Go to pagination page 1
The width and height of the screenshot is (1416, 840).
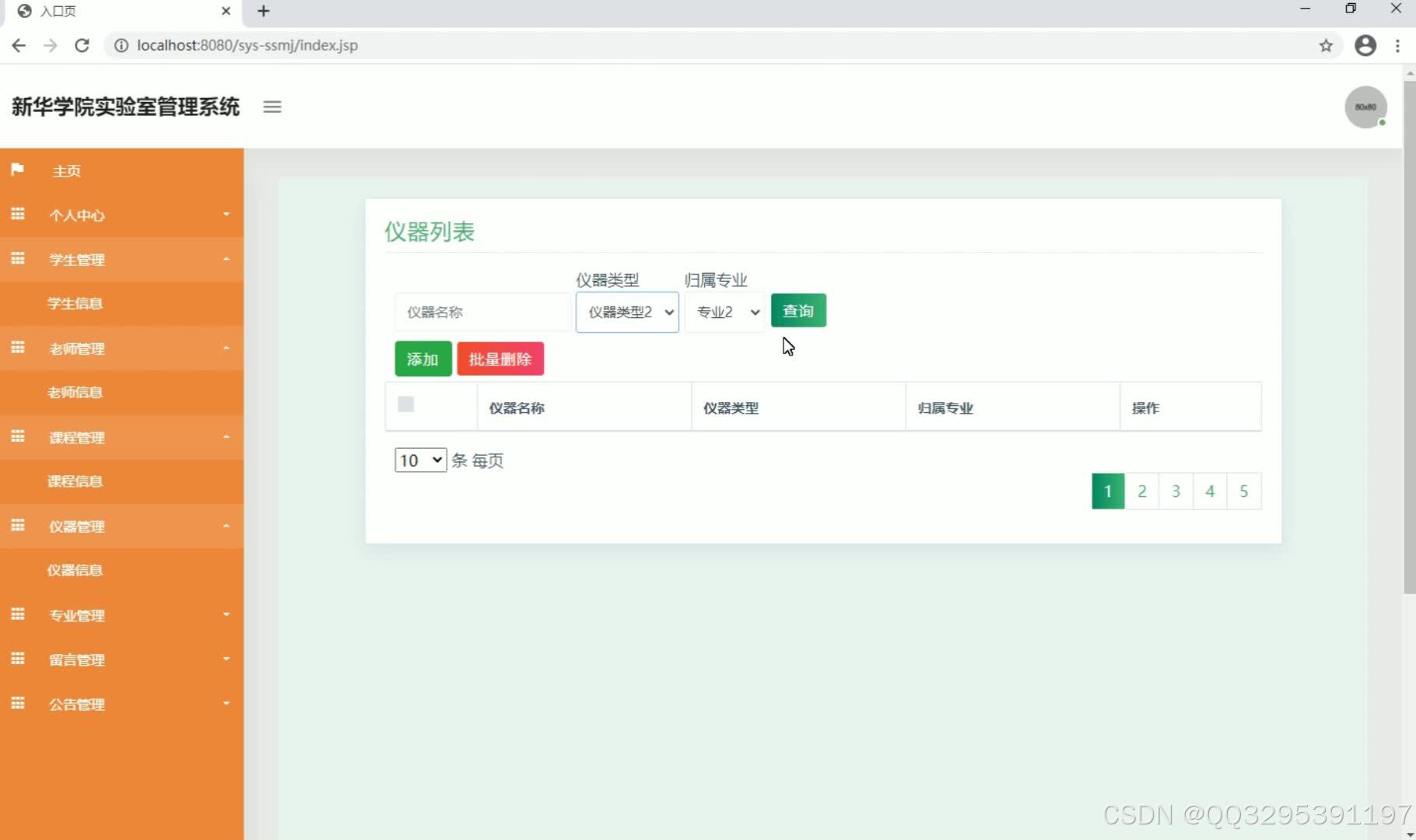click(1108, 491)
